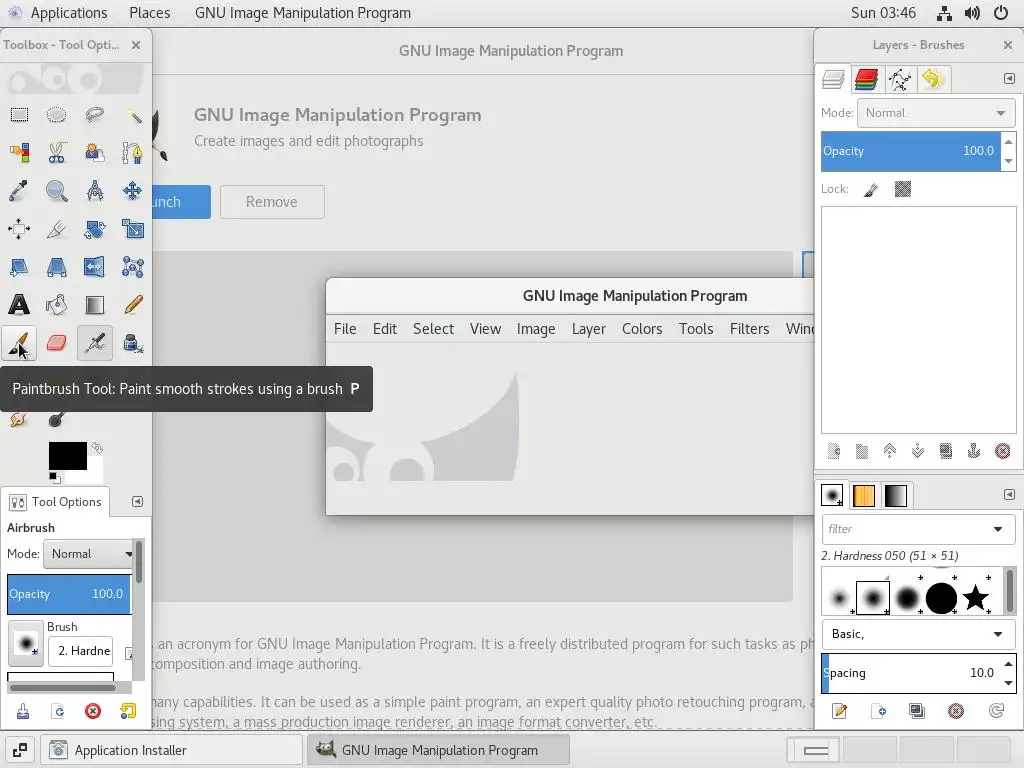Select the Select by Color tool
This screenshot has width=1024, height=768.
[19, 153]
